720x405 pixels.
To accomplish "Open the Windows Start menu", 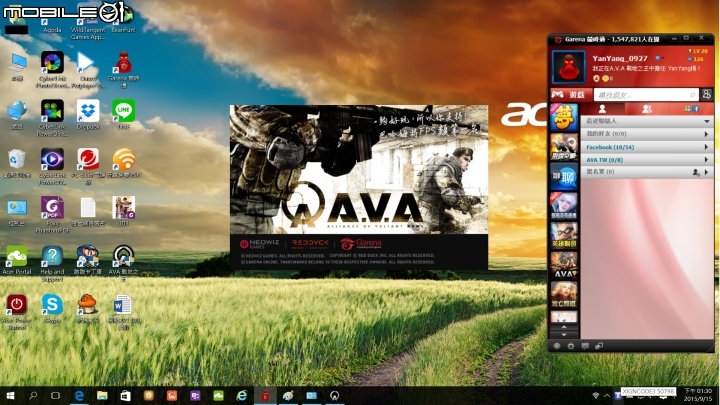I will tap(10, 395).
